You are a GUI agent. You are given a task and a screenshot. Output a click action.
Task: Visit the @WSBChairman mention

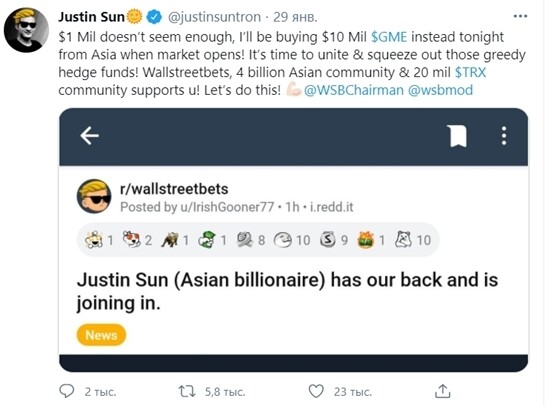pyautogui.click(x=354, y=90)
